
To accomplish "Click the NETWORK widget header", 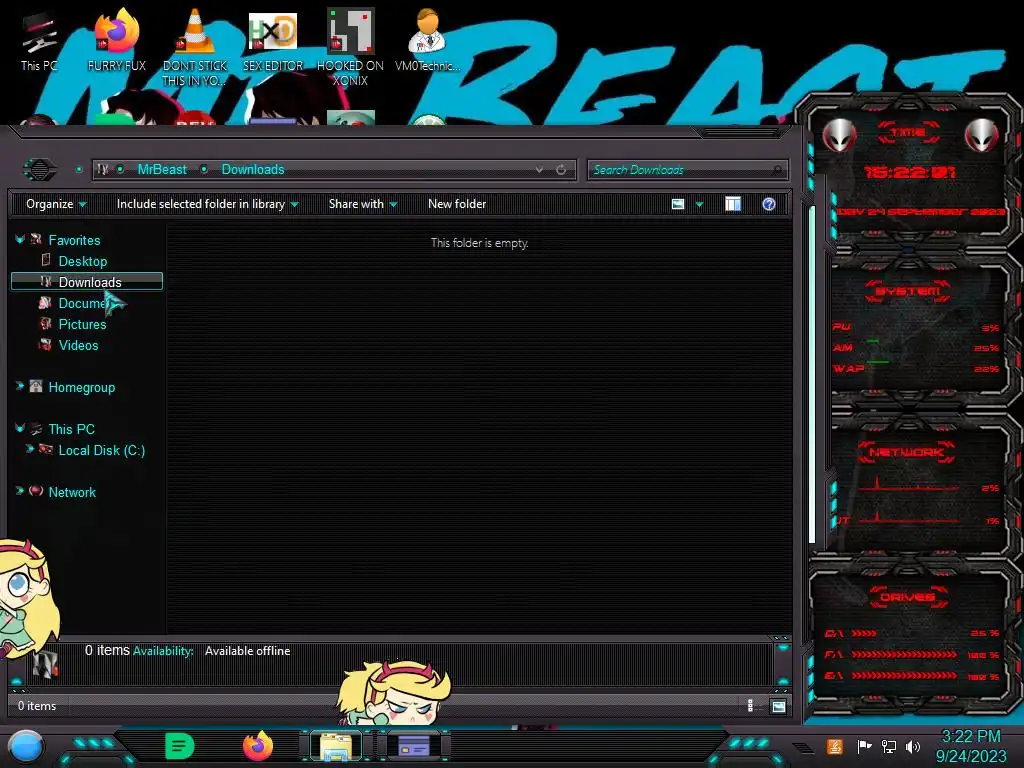I will pyautogui.click(x=907, y=452).
